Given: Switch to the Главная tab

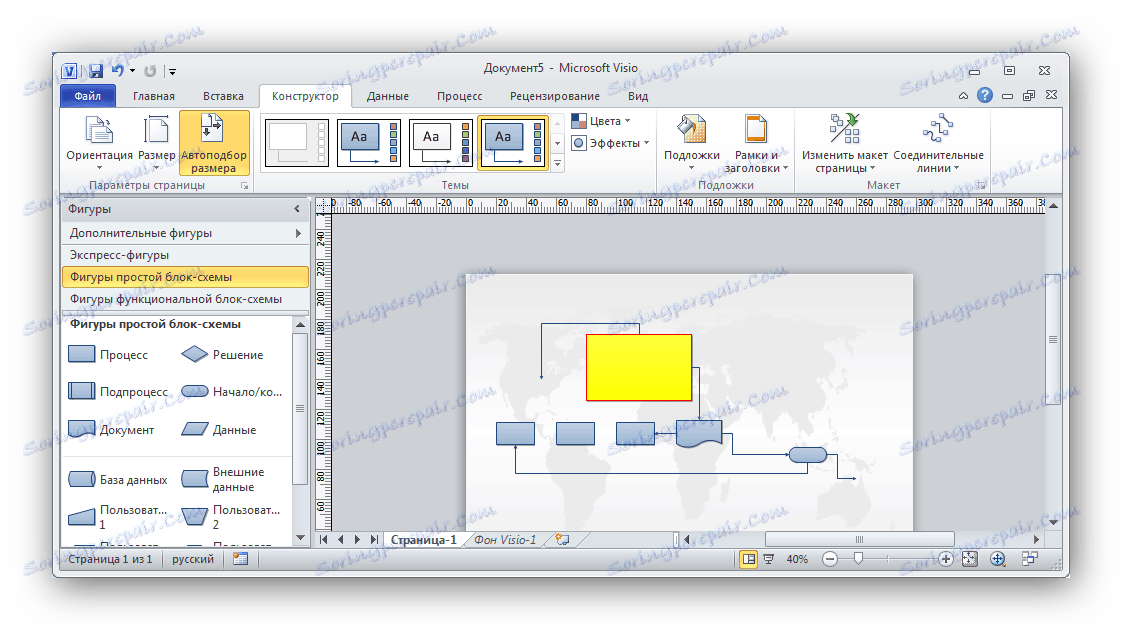Looking at the screenshot, I should coord(154,96).
